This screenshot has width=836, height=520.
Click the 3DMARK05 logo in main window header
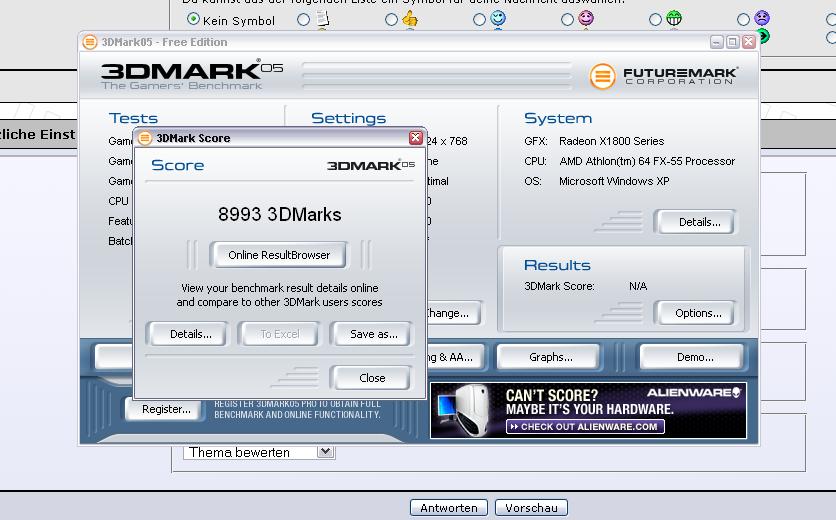click(192, 74)
